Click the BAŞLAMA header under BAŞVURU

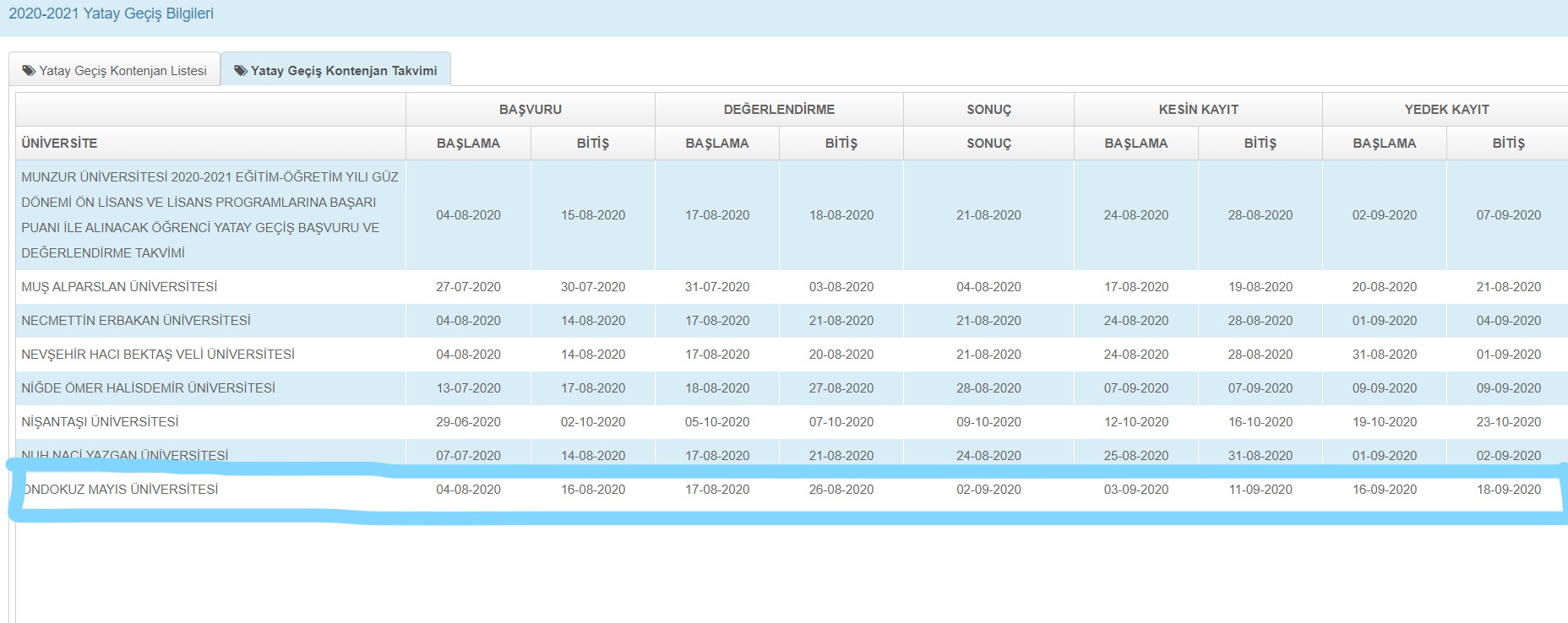coord(468,144)
